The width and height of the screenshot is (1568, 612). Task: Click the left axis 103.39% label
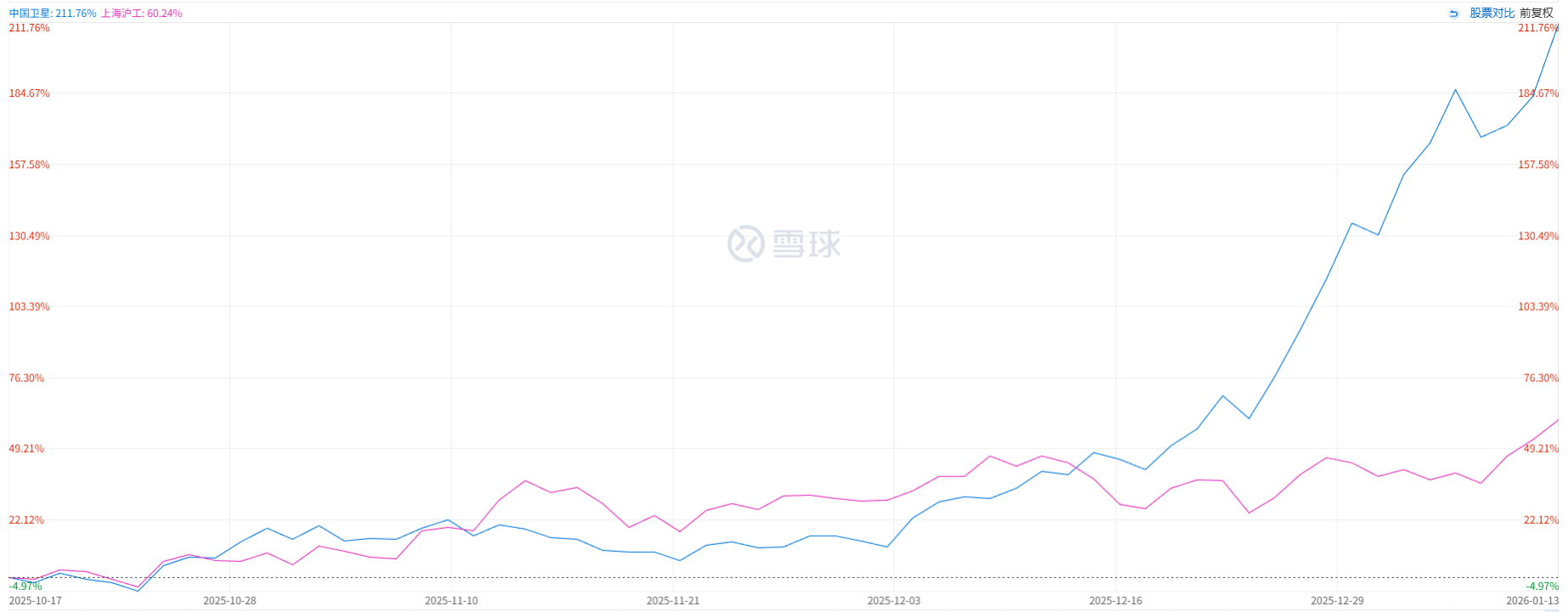(29, 306)
